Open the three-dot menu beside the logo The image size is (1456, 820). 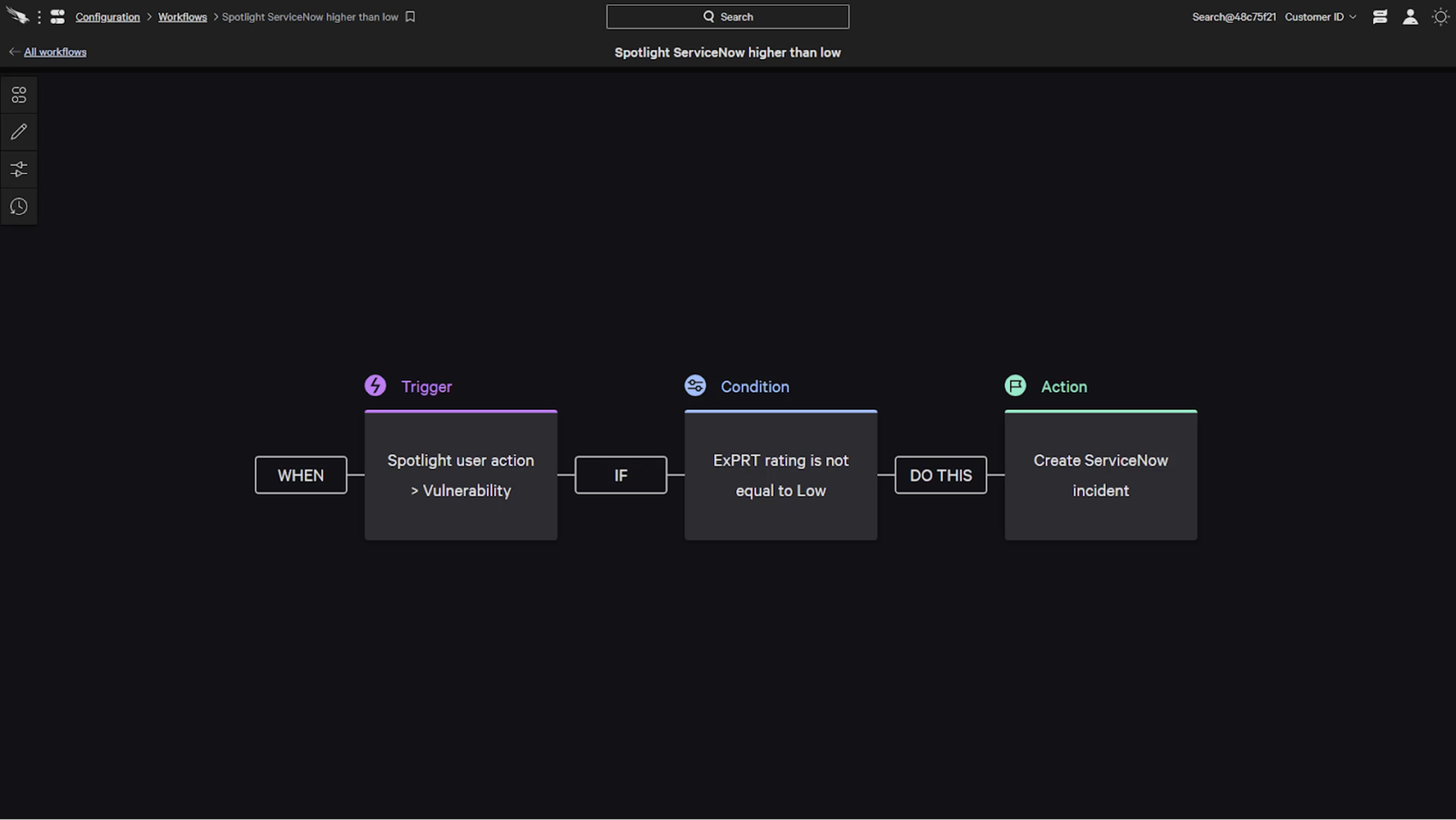click(x=41, y=16)
